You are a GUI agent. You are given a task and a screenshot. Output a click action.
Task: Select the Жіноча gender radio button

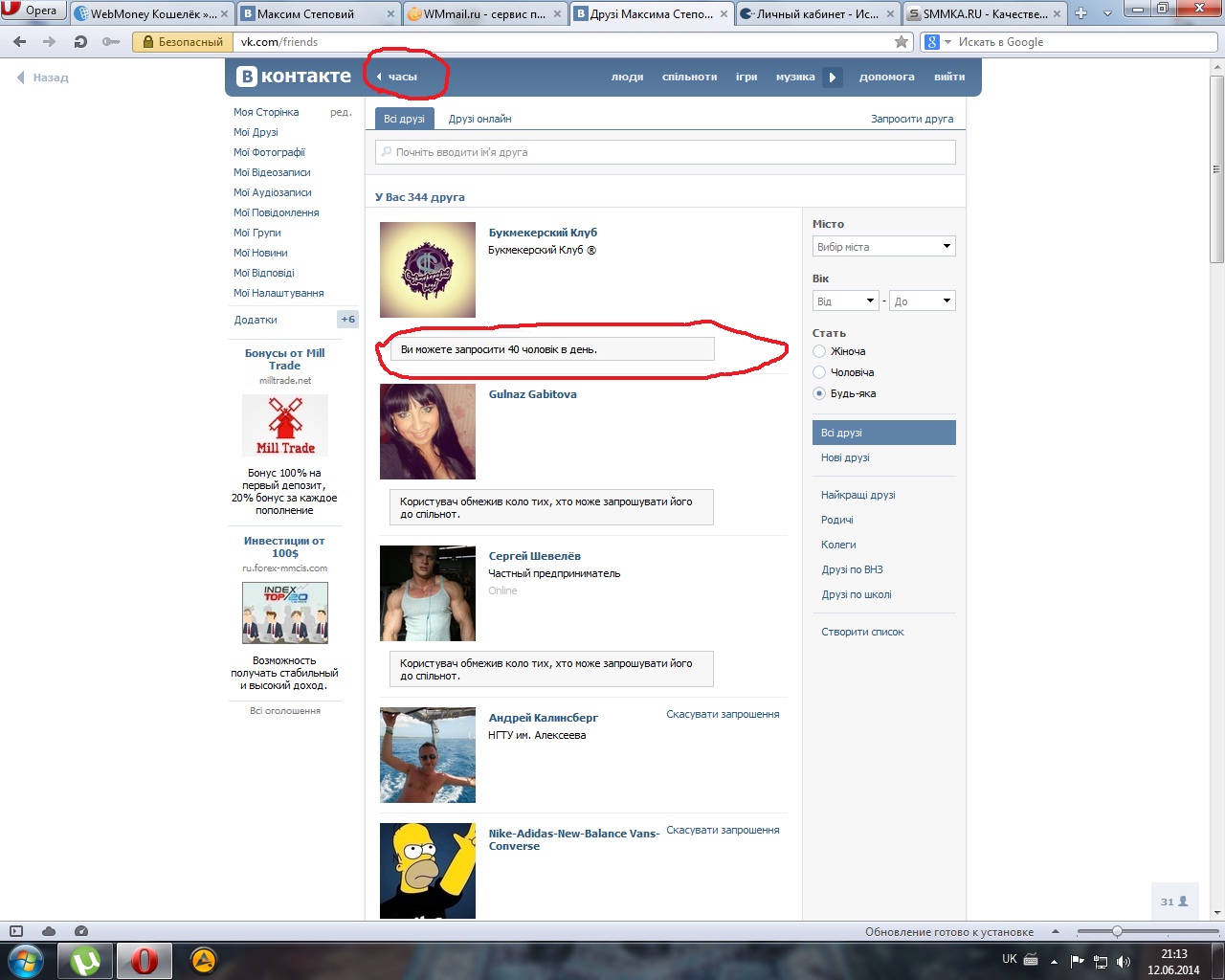pos(819,351)
